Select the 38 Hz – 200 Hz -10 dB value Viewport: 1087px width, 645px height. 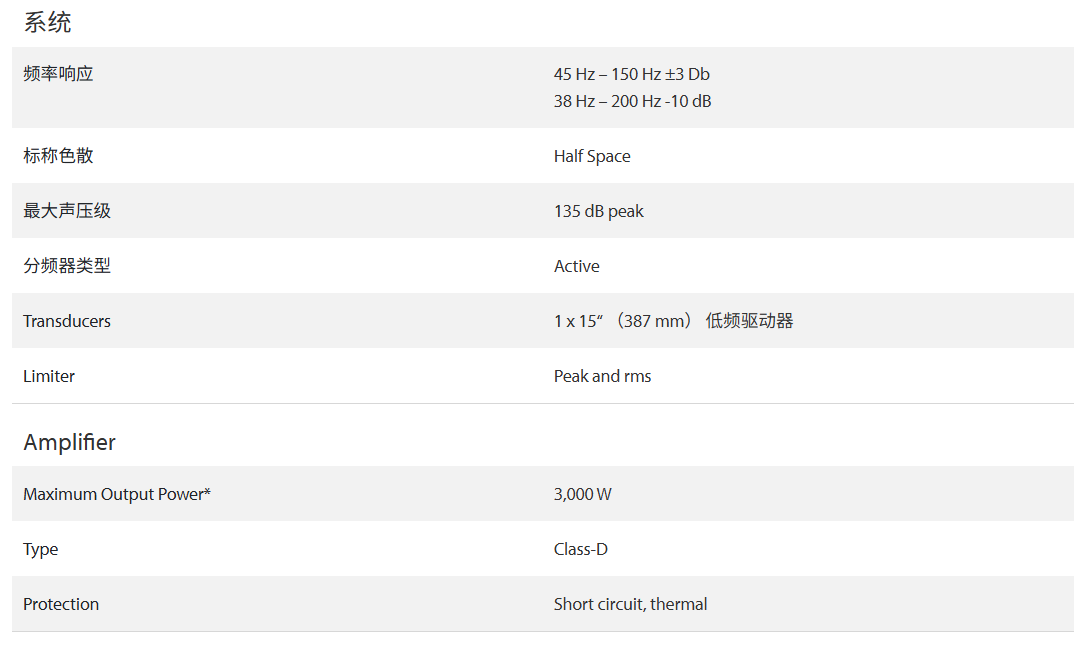632,101
